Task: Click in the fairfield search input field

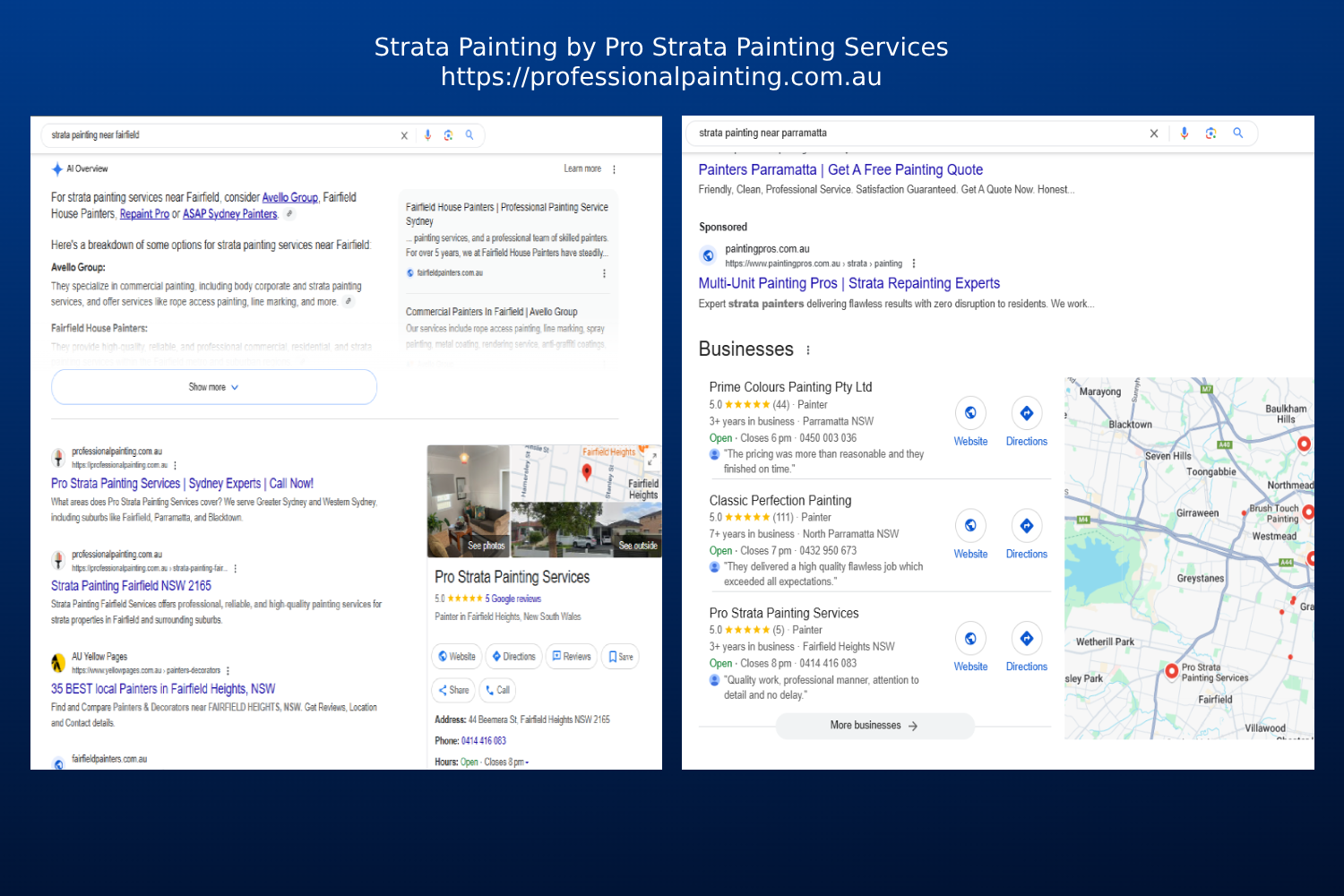Action: 220,135
